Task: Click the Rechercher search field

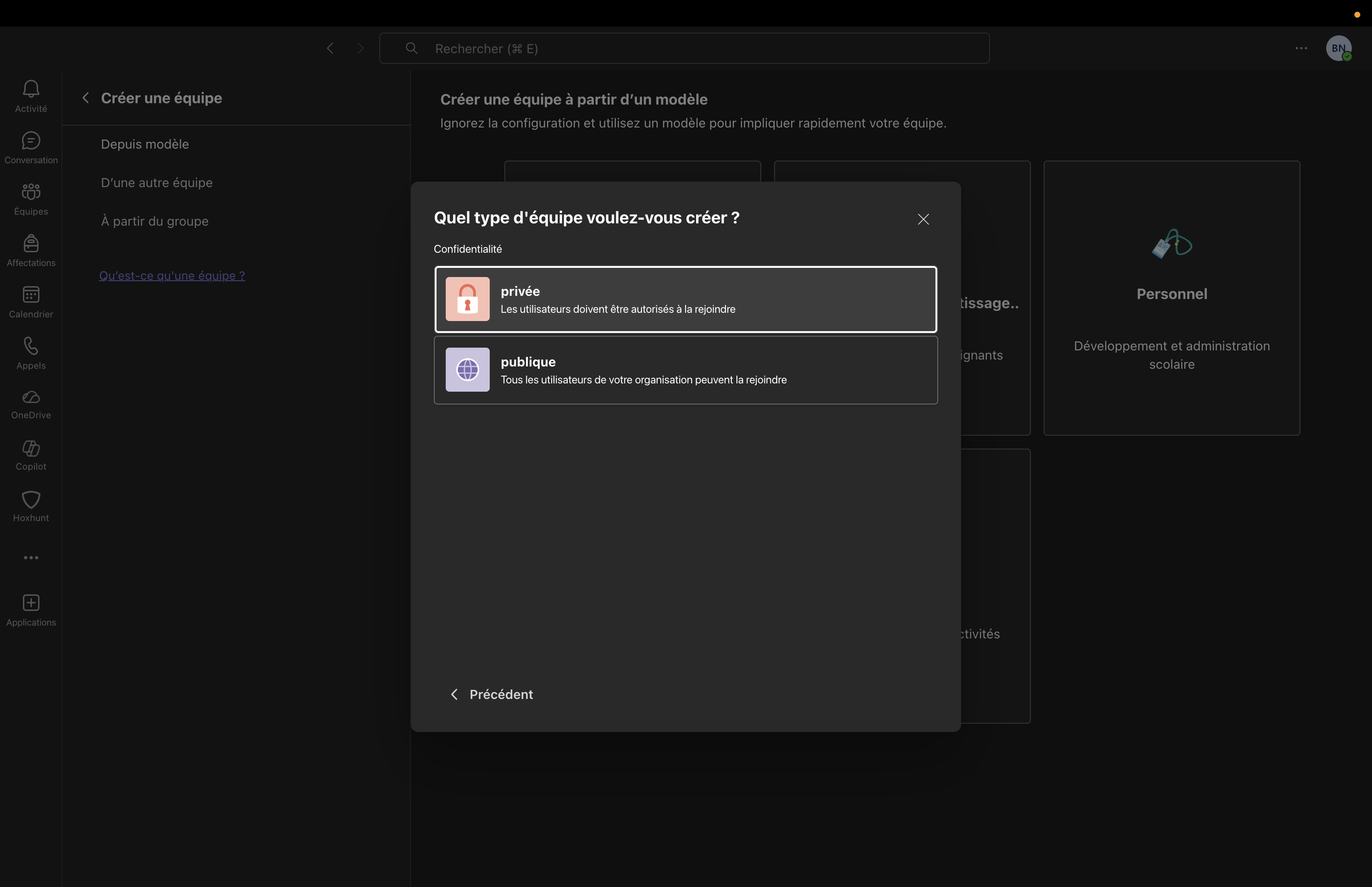Action: coord(684,49)
